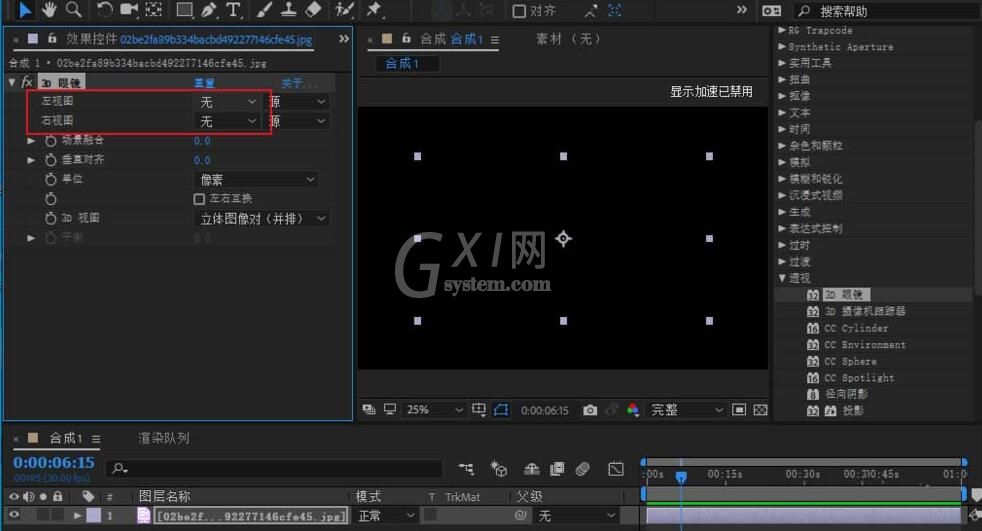Open the composition panel hamburger menu
The image size is (982, 531).
tap(495, 40)
